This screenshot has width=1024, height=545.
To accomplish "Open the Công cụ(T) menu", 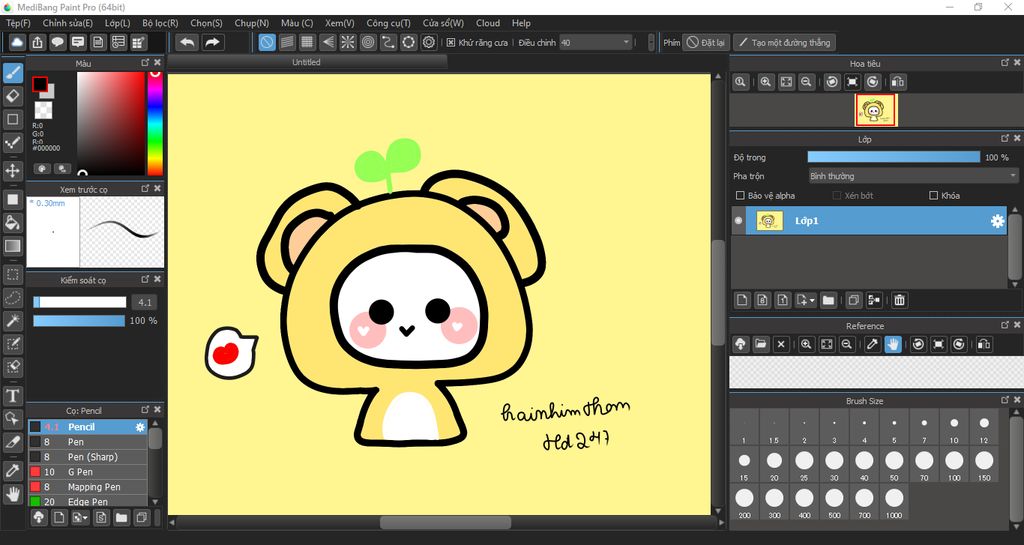I will click(389, 23).
